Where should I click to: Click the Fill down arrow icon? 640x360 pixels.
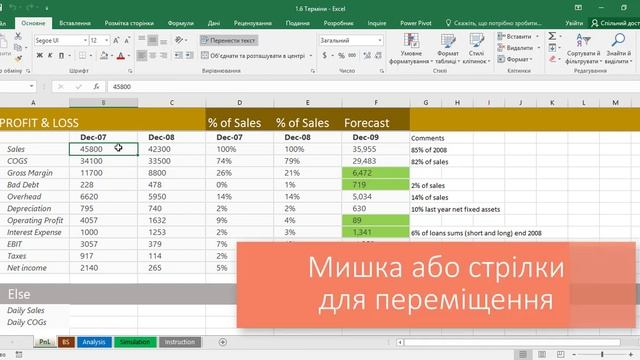(552, 48)
